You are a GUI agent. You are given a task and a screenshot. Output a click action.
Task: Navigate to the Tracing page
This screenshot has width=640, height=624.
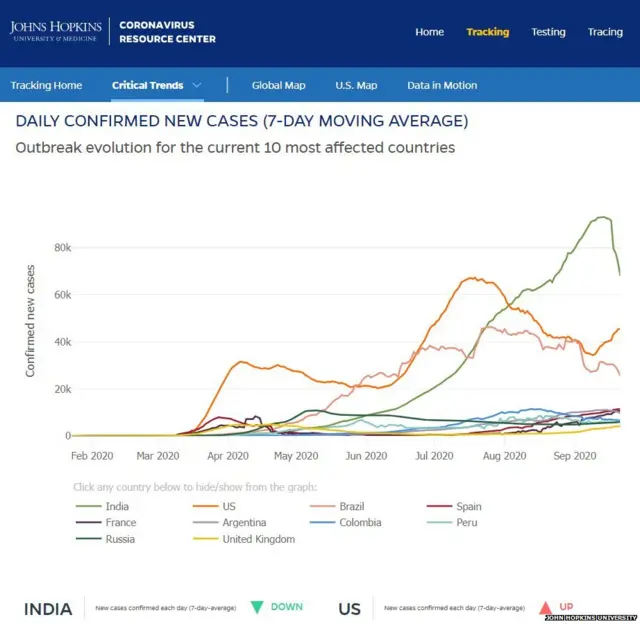tap(605, 32)
